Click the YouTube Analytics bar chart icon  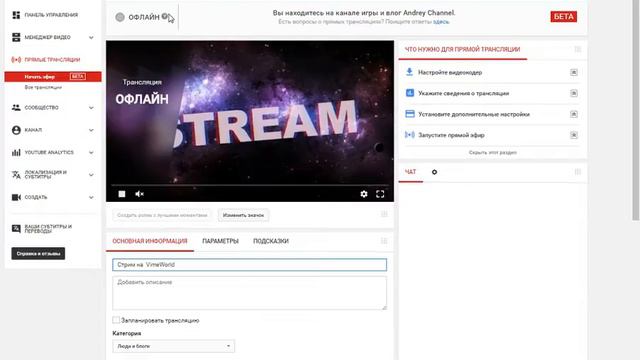point(16,152)
